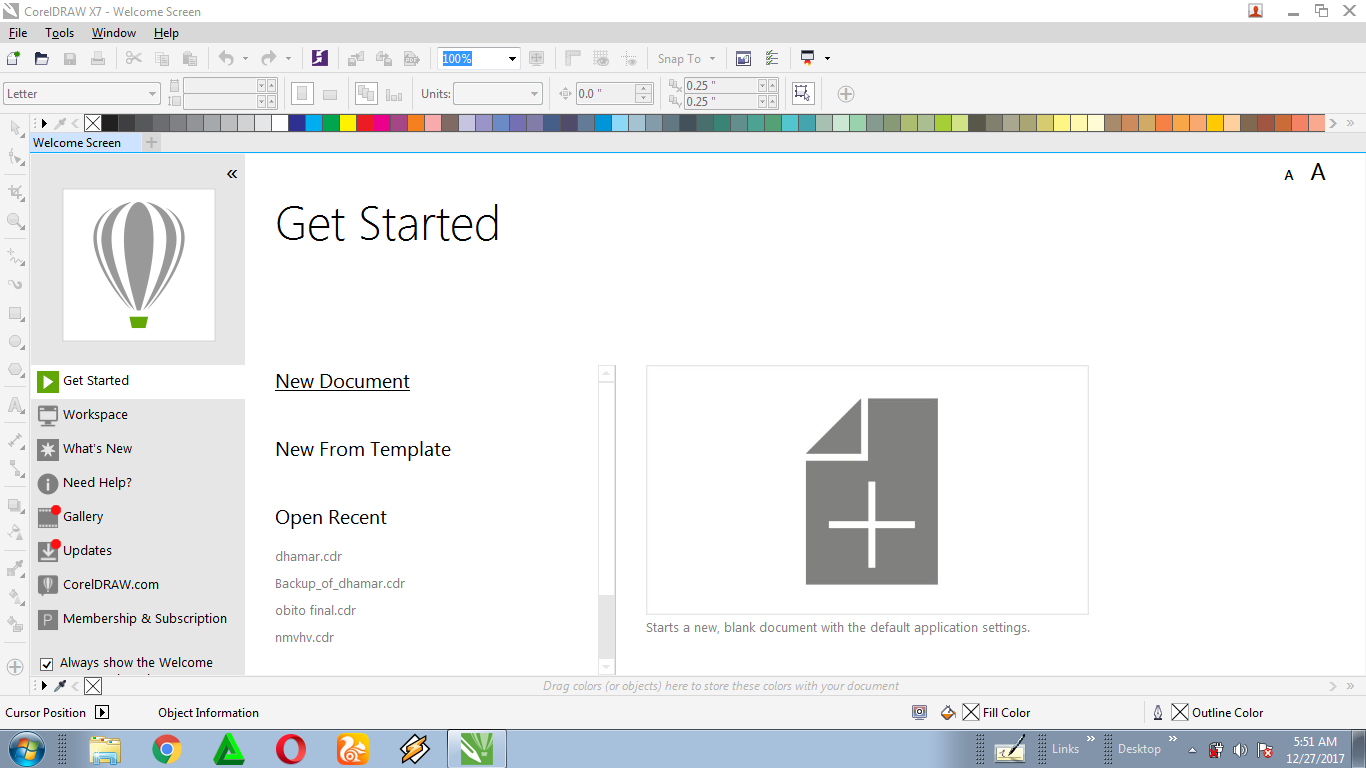The width and height of the screenshot is (1366, 768).
Task: Click the color proofing icon in status bar
Action: tap(919, 713)
